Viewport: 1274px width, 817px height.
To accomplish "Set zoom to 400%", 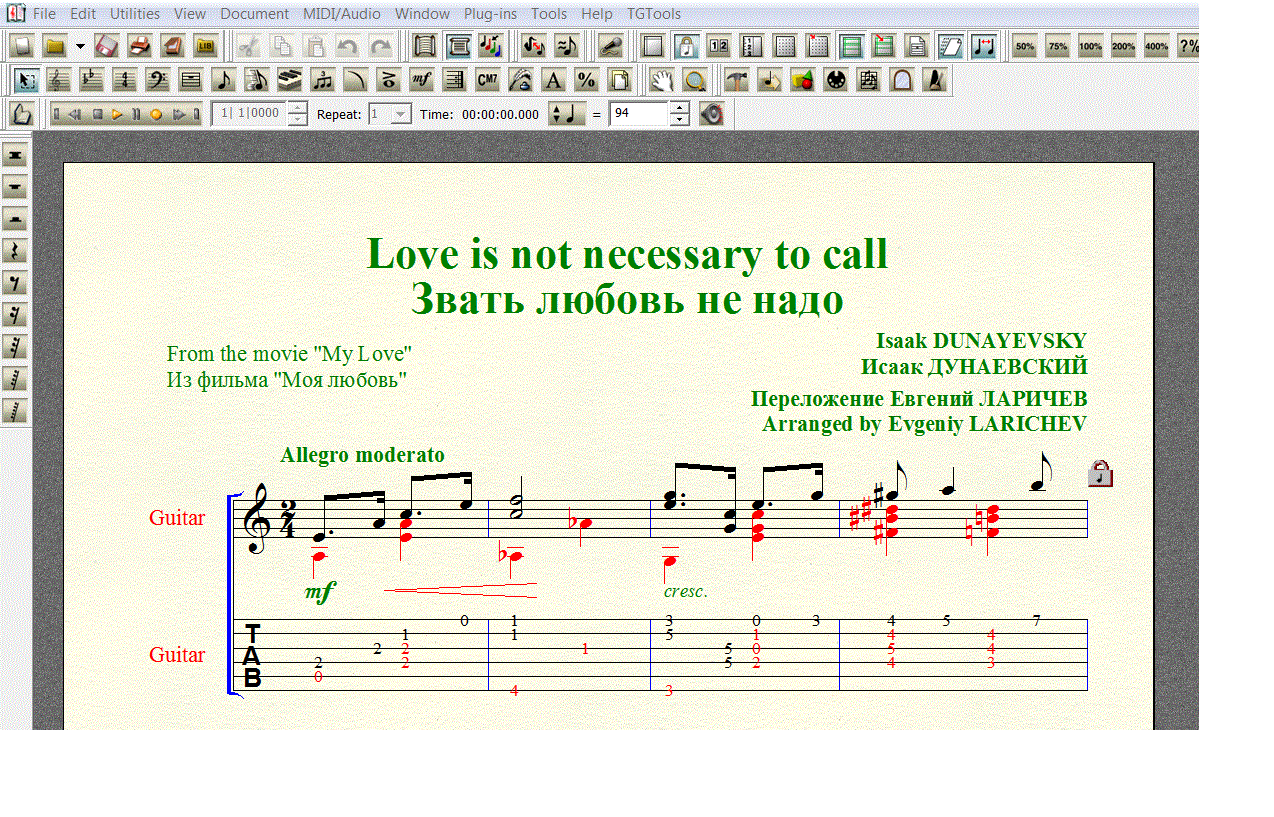I will (1157, 46).
